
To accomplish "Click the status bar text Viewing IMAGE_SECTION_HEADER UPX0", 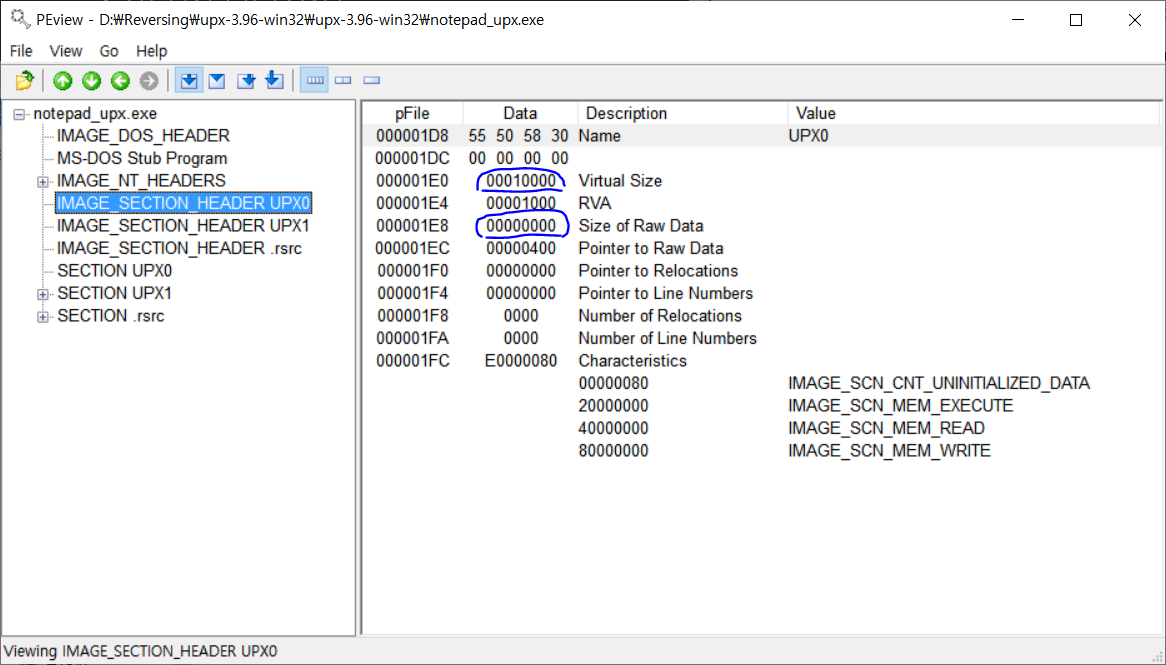I will 141,651.
